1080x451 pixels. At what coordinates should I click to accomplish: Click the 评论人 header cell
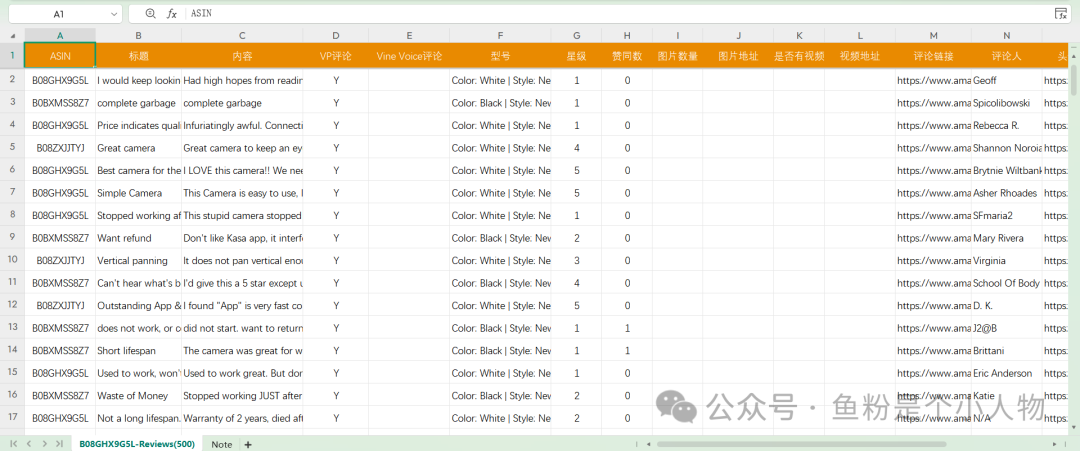tap(1006, 56)
